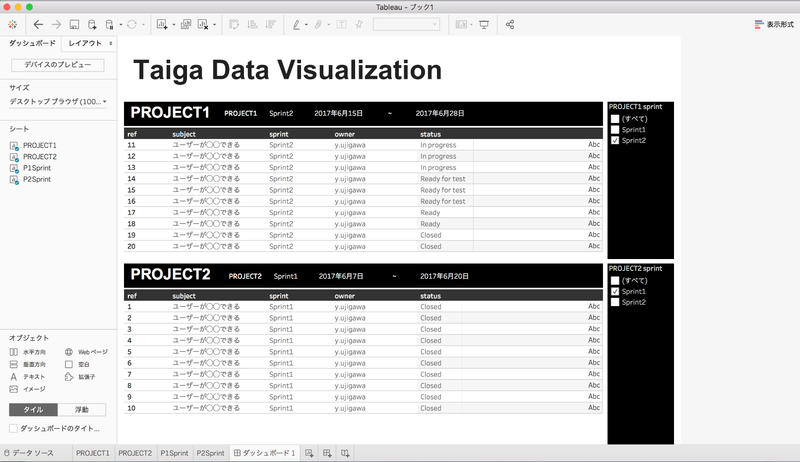Sort descending using the toolbar icon
This screenshot has width=800, height=462.
(270, 24)
